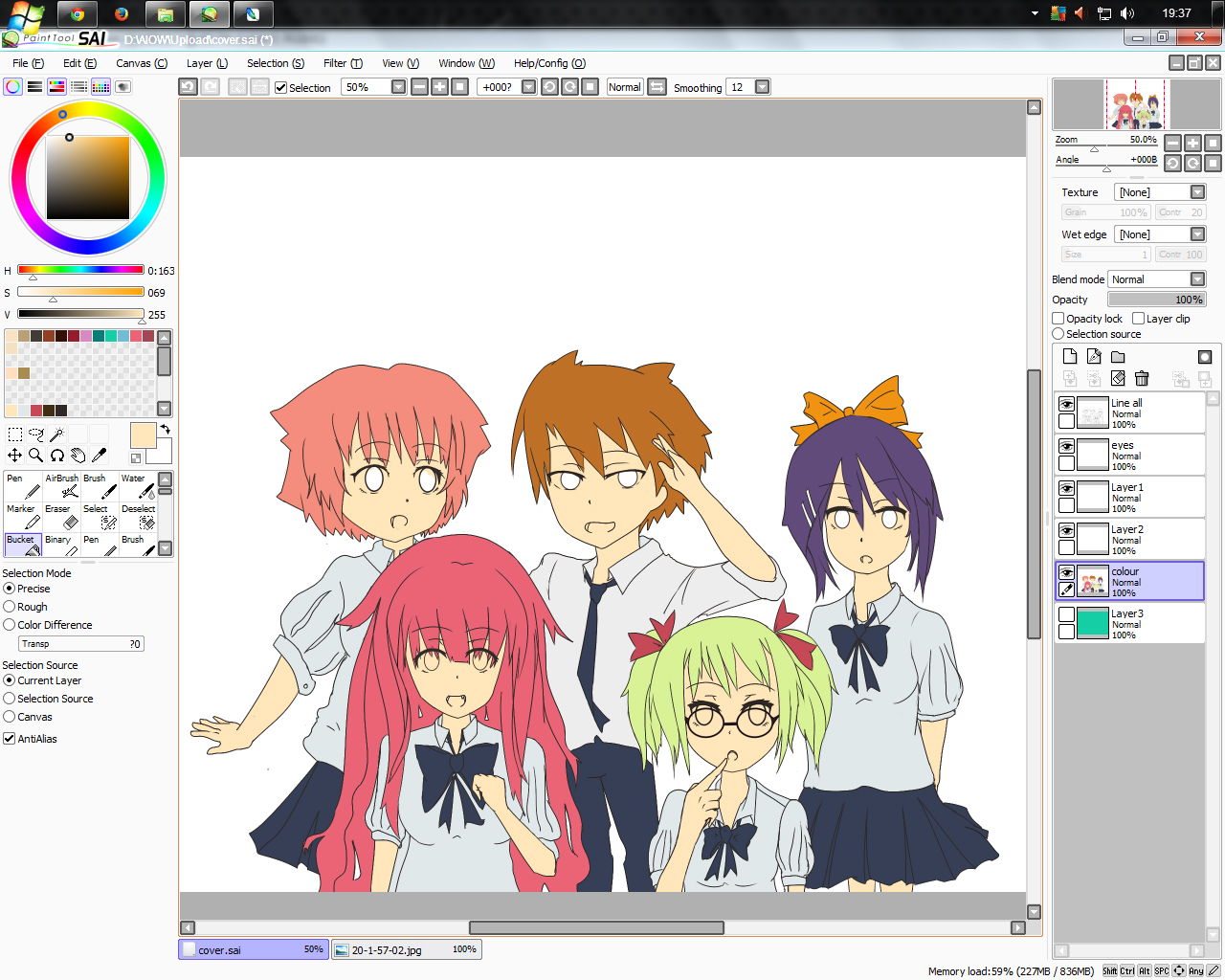Select the Eraser tool
This screenshot has height=980, width=1225.
(61, 517)
